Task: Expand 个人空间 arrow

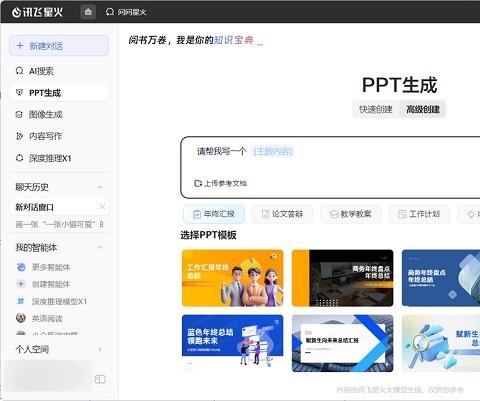Action: [x=100, y=349]
